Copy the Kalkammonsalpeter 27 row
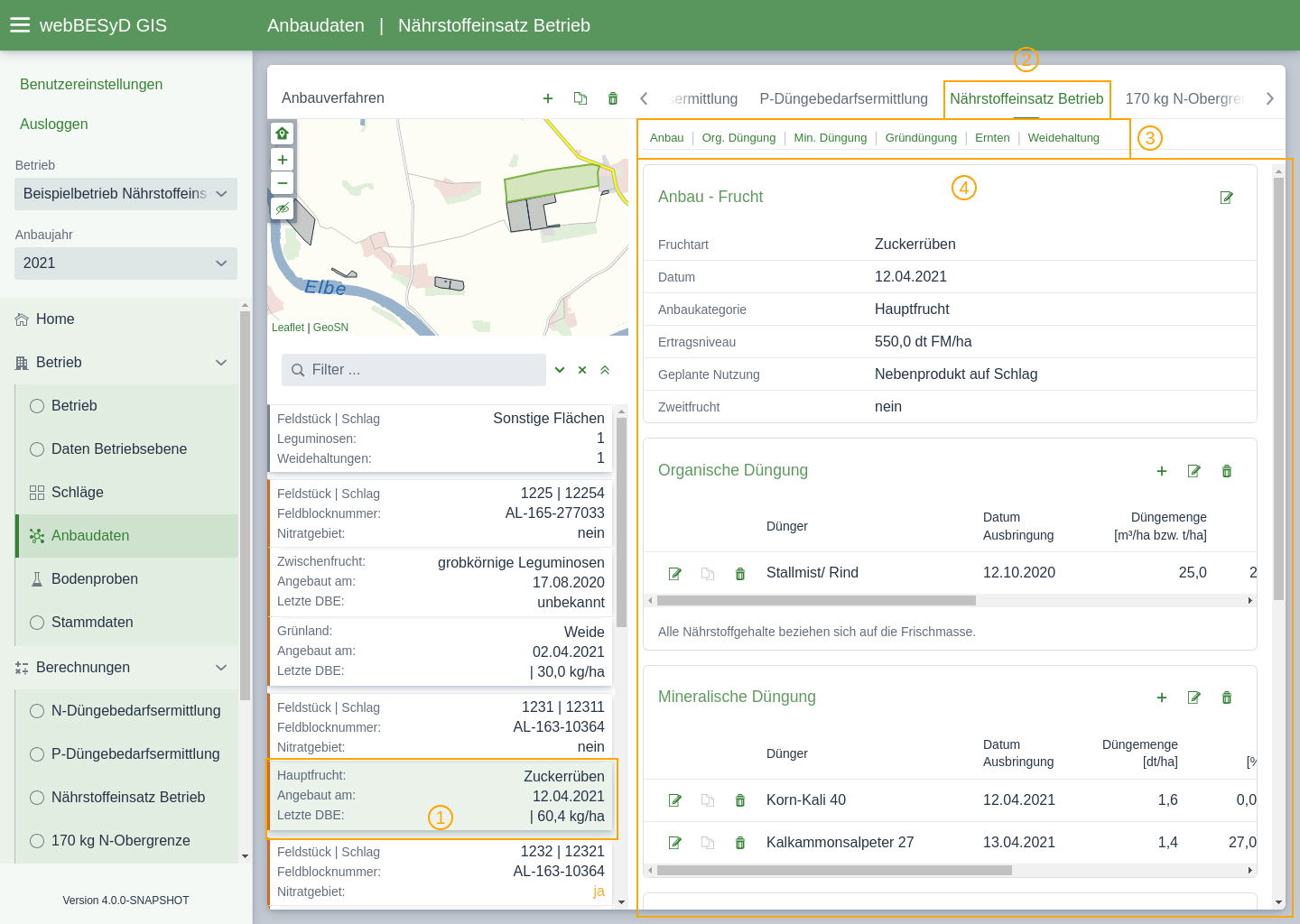 708,843
